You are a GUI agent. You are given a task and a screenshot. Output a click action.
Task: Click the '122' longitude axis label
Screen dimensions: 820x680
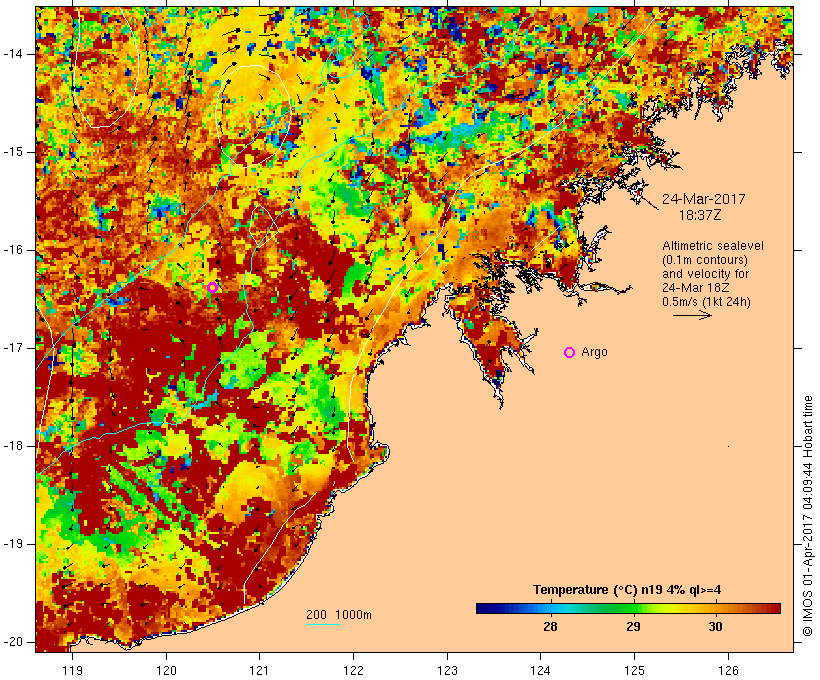(x=353, y=670)
